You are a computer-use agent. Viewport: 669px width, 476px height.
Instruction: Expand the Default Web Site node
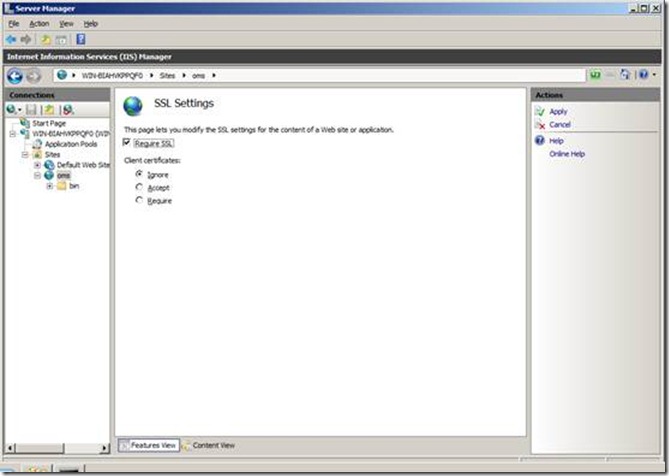point(38,165)
